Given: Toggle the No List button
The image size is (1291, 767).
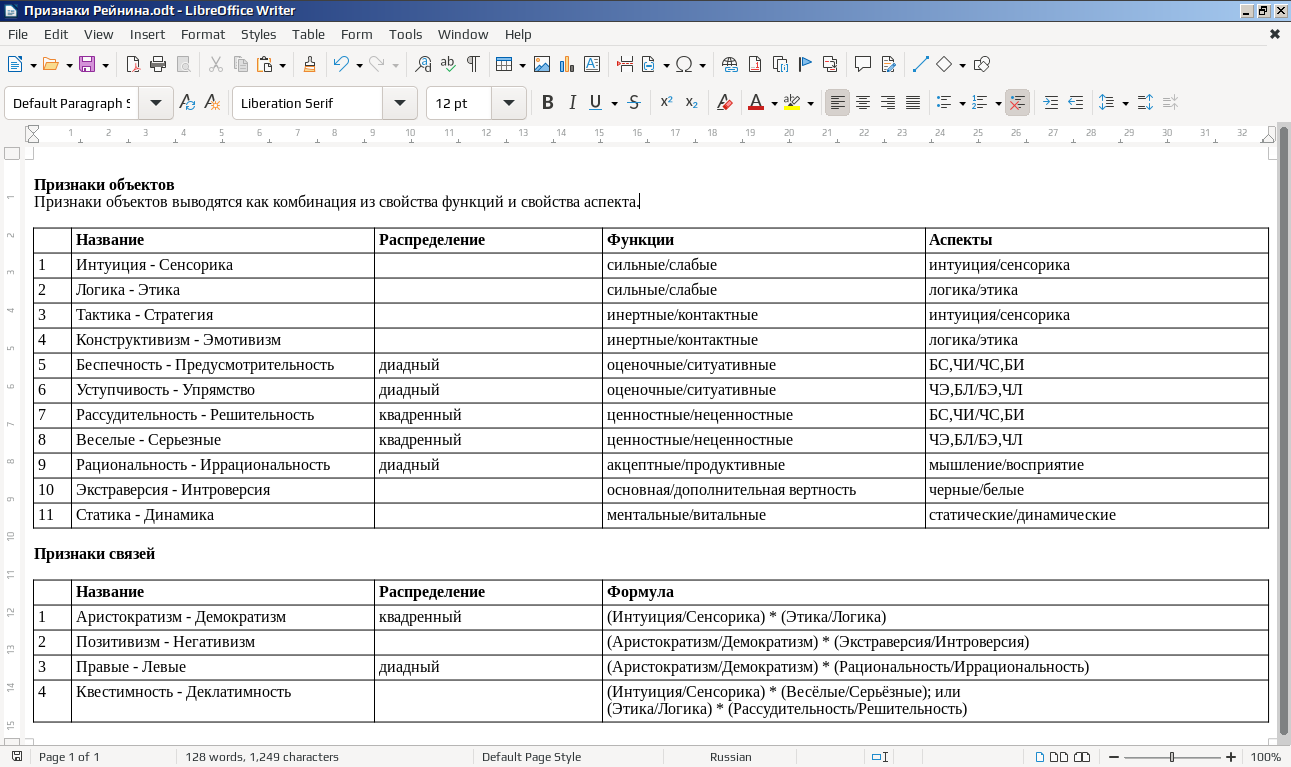Looking at the screenshot, I should click(1017, 103).
